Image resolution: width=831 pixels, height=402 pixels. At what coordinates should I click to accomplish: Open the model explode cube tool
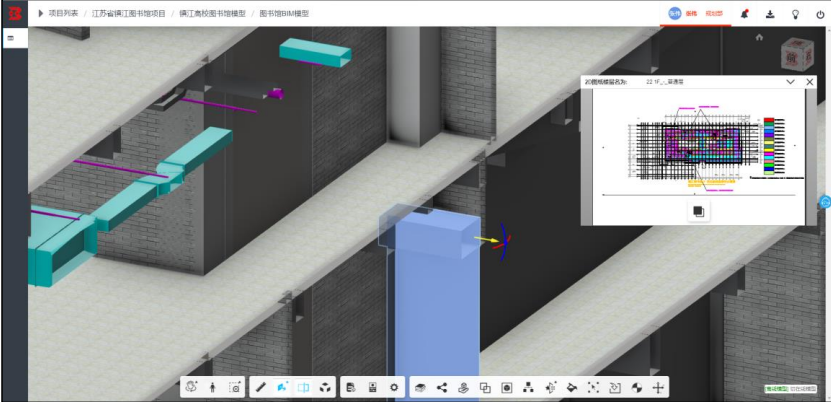point(325,388)
